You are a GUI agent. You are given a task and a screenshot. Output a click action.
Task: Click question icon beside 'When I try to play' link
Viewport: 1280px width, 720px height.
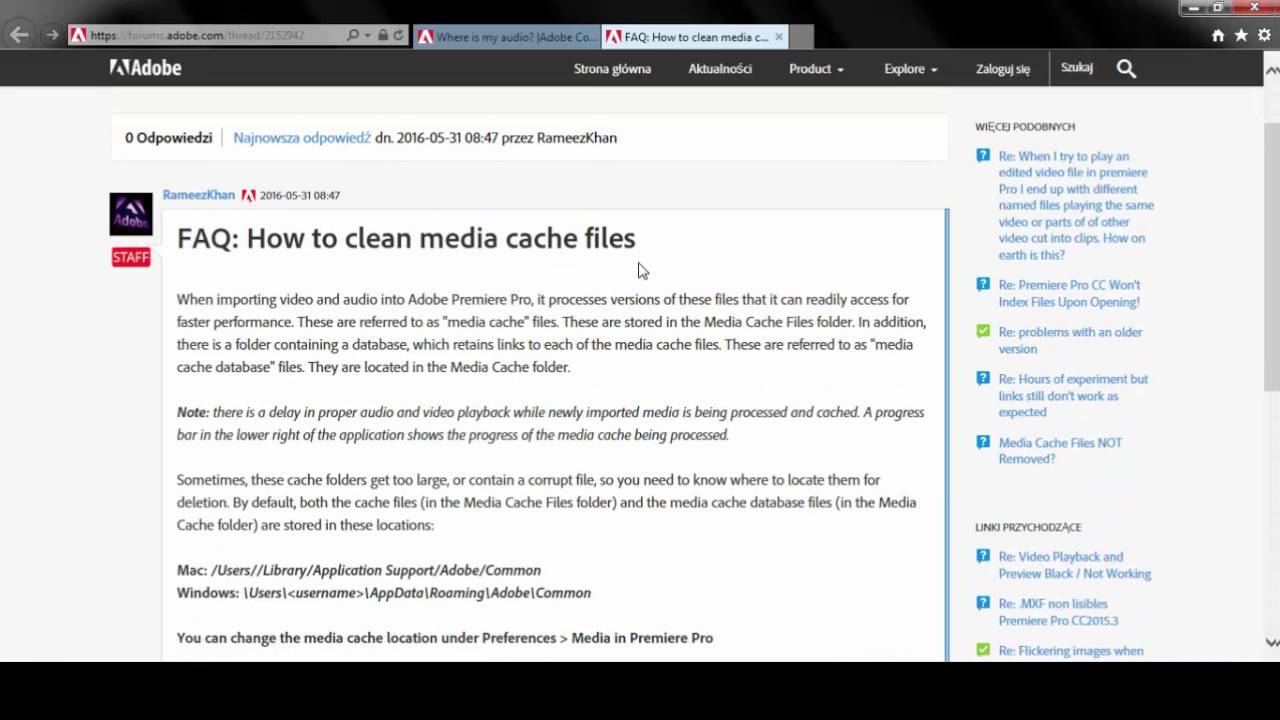click(x=983, y=156)
